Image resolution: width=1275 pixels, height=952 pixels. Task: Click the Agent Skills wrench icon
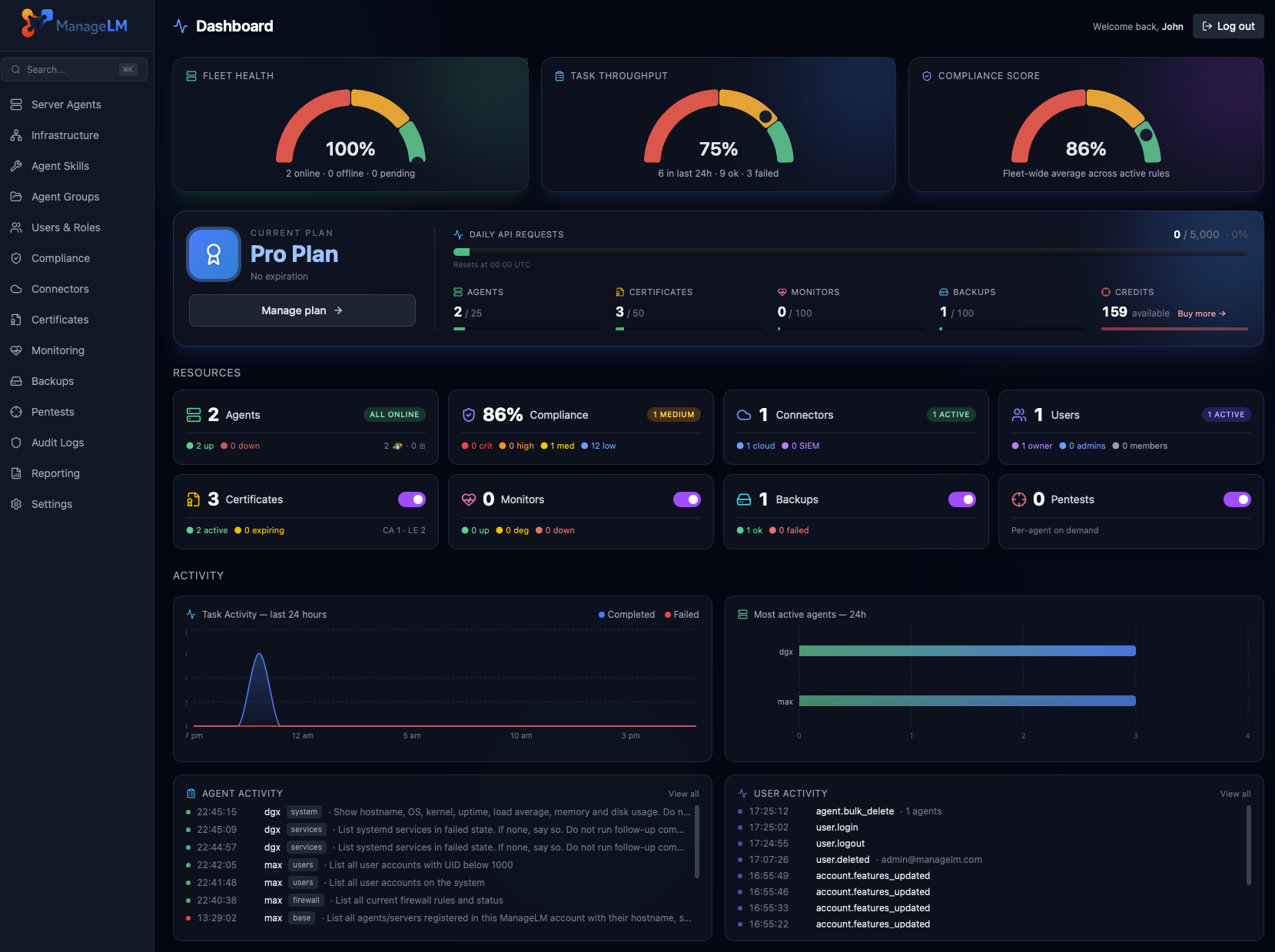tap(15, 166)
